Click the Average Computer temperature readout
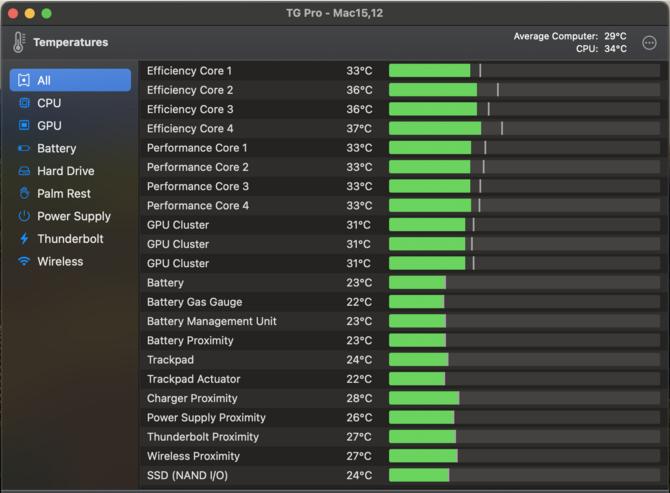The height and width of the screenshot is (493, 670). tap(570, 36)
